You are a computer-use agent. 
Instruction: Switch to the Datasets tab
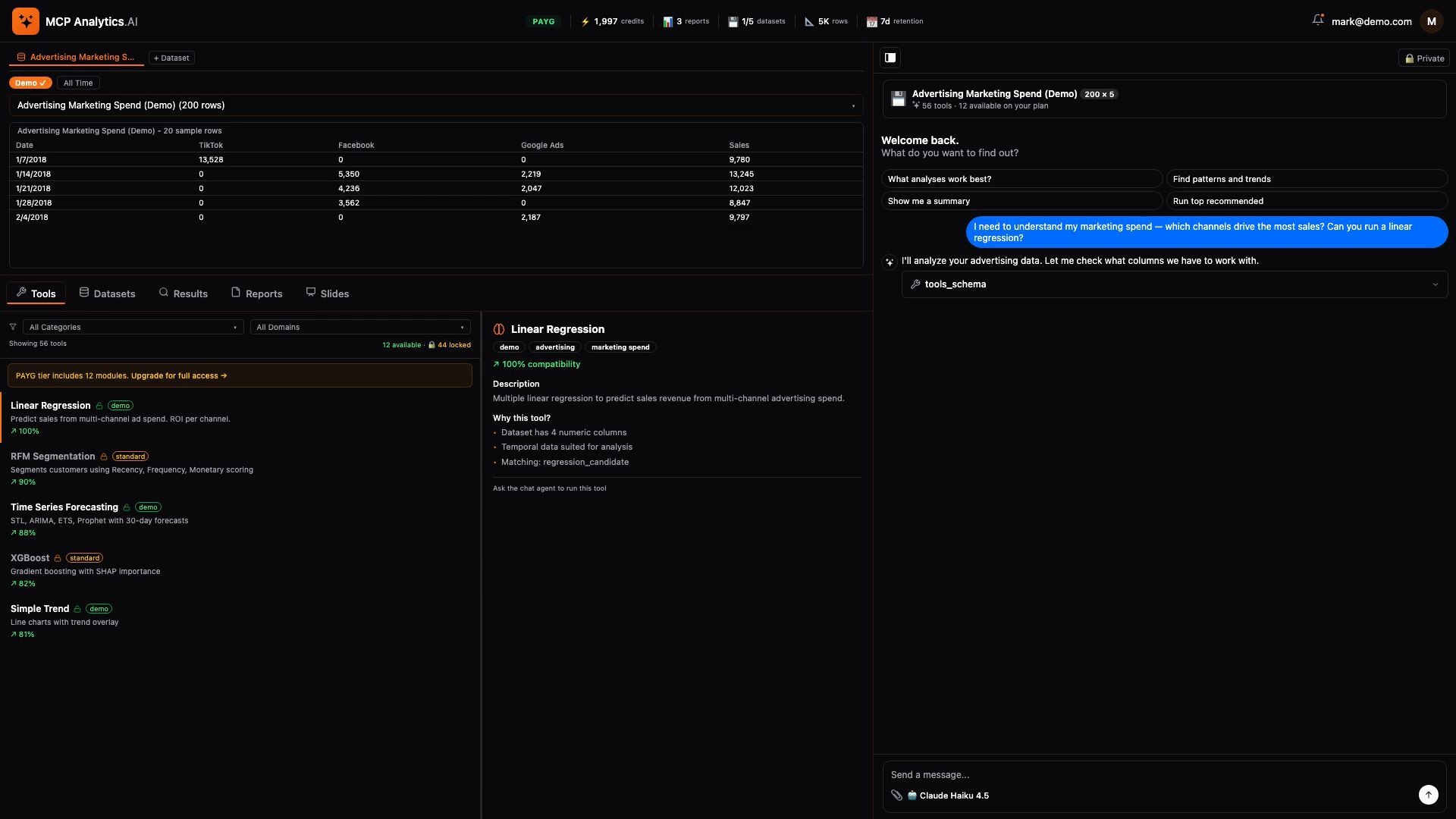[107, 293]
